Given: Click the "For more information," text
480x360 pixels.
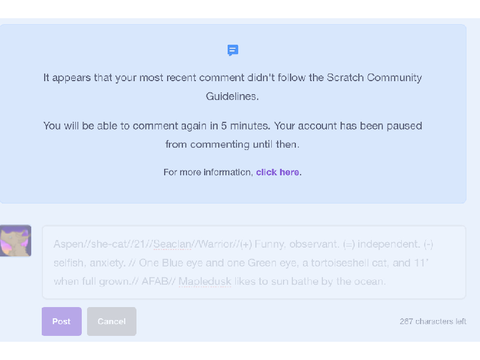Looking at the screenshot, I should pos(208,172).
